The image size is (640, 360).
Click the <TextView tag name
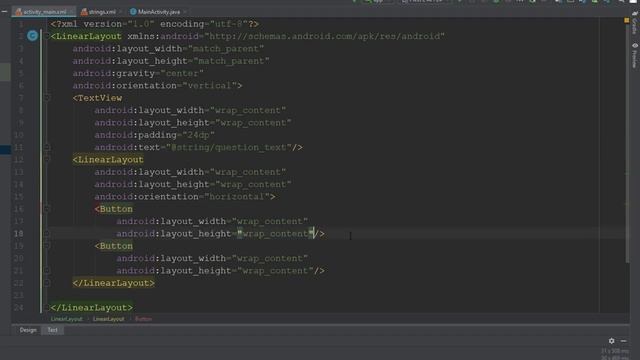coord(98,98)
